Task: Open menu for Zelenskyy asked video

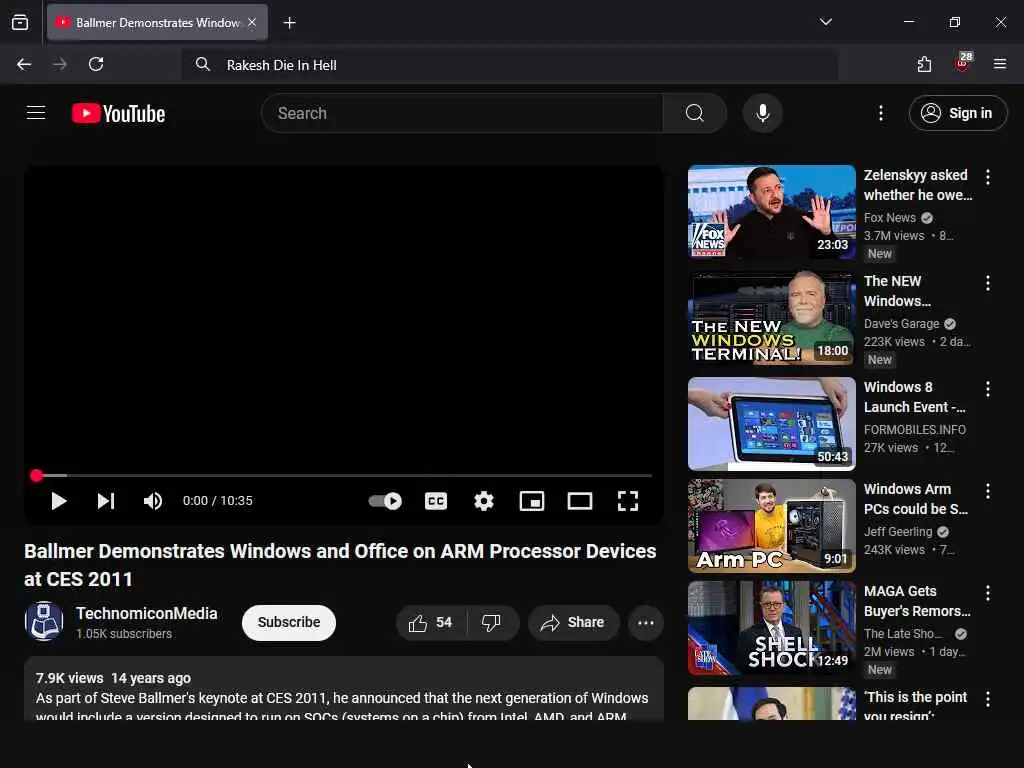Action: (987, 177)
